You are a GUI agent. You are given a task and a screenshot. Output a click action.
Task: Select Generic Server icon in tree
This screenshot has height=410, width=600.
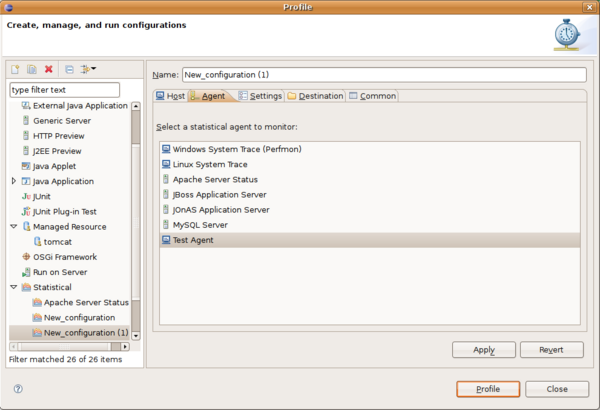pos(26,121)
